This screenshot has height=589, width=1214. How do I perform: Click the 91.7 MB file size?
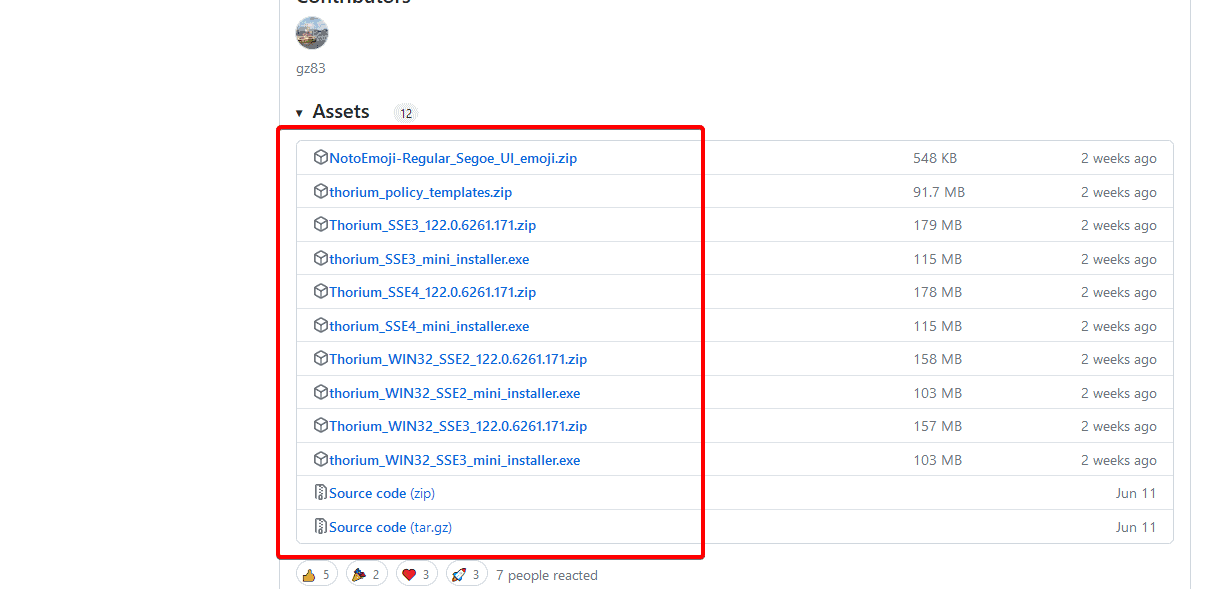coord(939,192)
